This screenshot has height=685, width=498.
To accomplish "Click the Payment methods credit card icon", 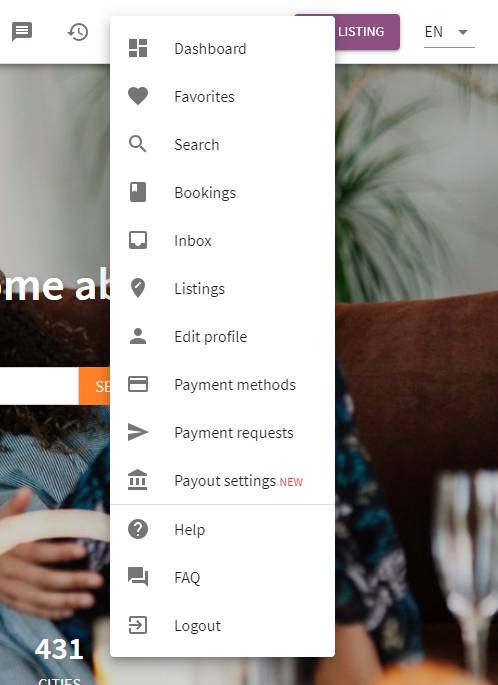I will pos(138,384).
